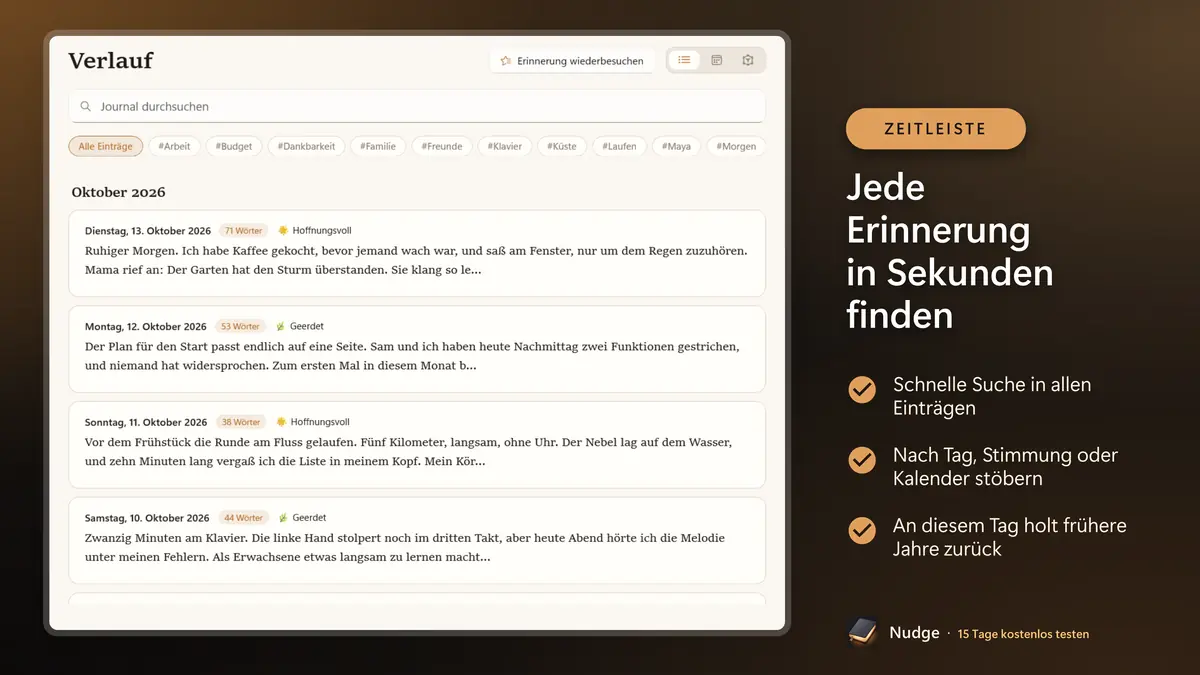1200x675 pixels.
Task: Open the Samstag, 10. Oktober 2026 entry
Action: coord(417,541)
